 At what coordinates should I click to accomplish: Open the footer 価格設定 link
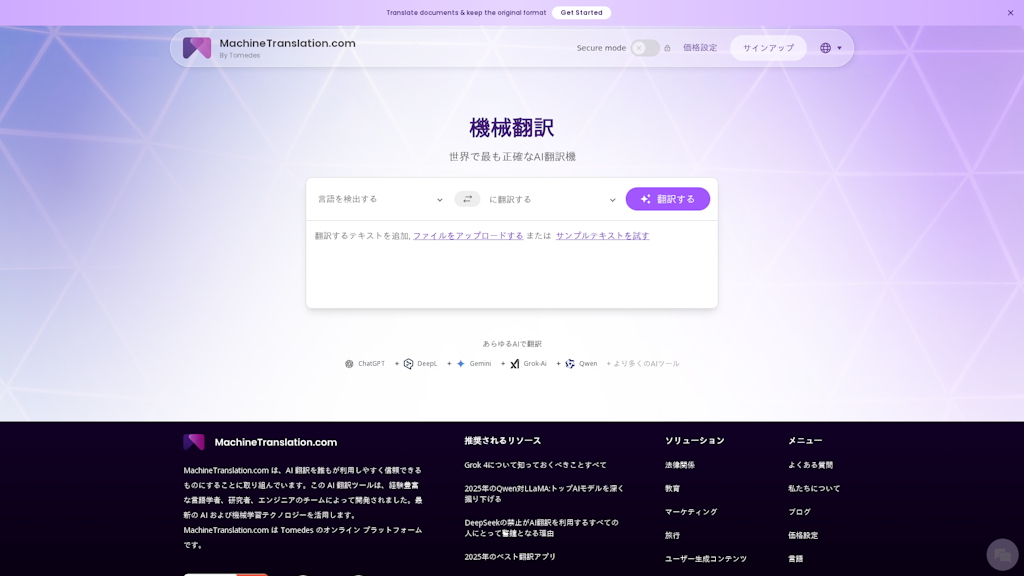(803, 536)
